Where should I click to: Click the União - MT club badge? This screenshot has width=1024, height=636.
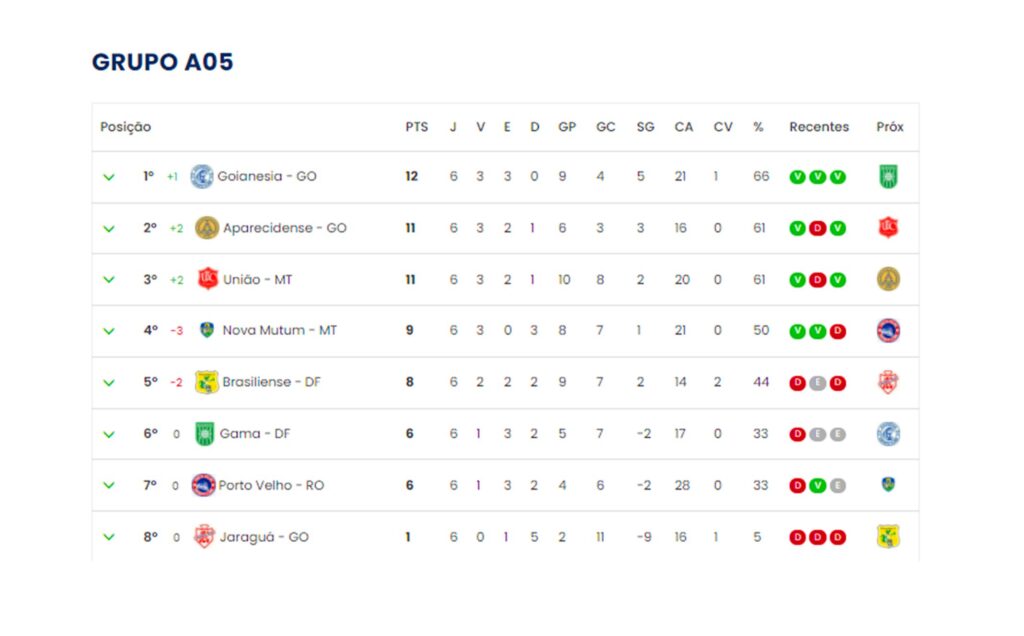click(207, 279)
